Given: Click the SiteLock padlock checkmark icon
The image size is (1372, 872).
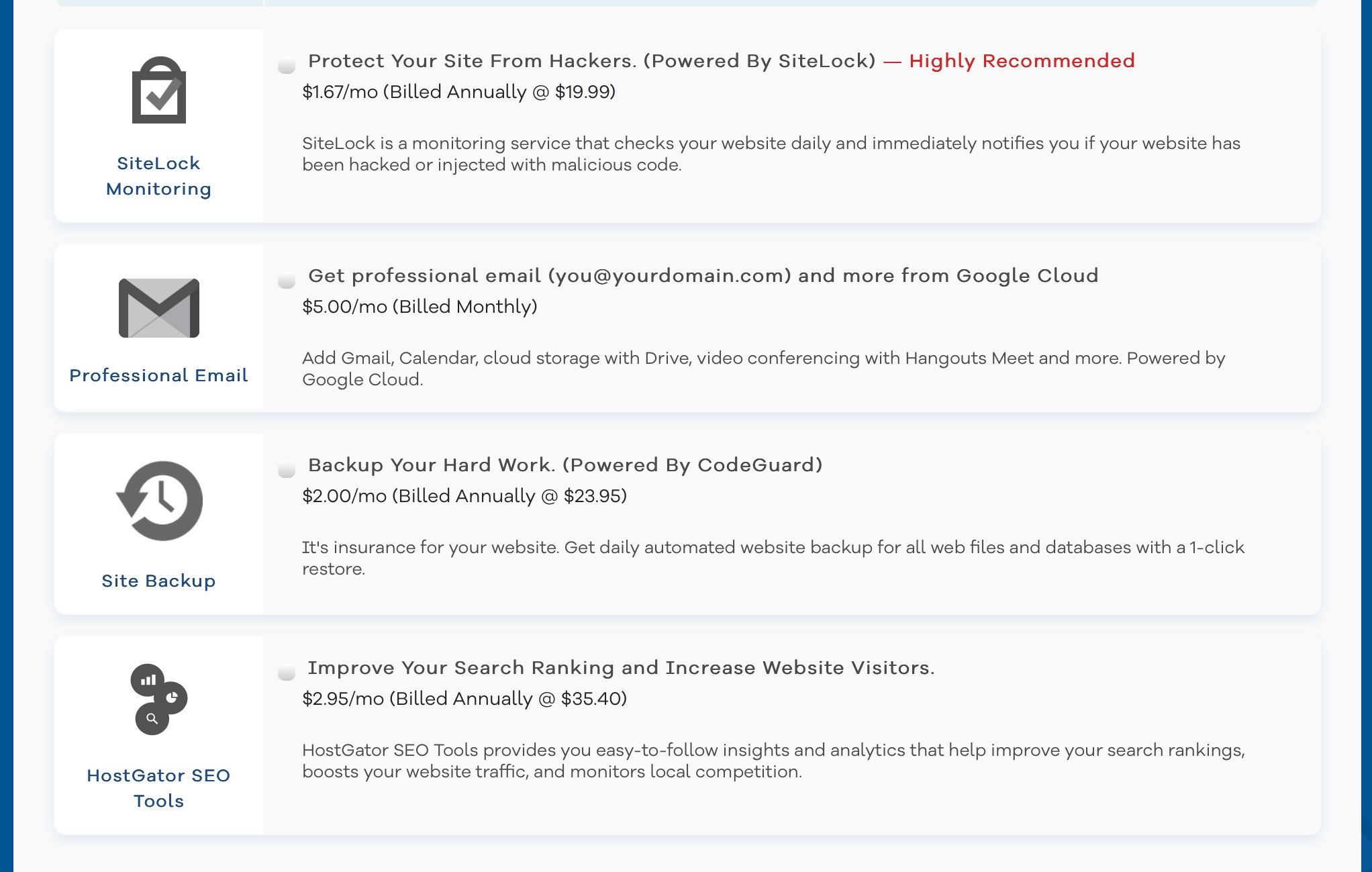Looking at the screenshot, I should (x=159, y=90).
